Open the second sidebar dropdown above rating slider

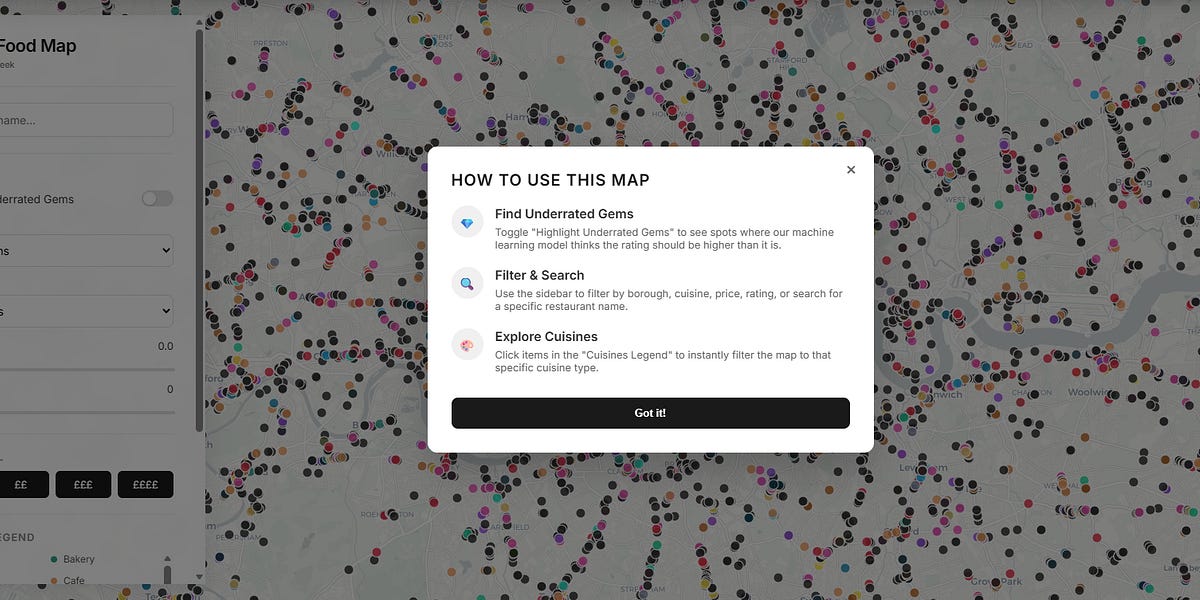click(x=86, y=311)
